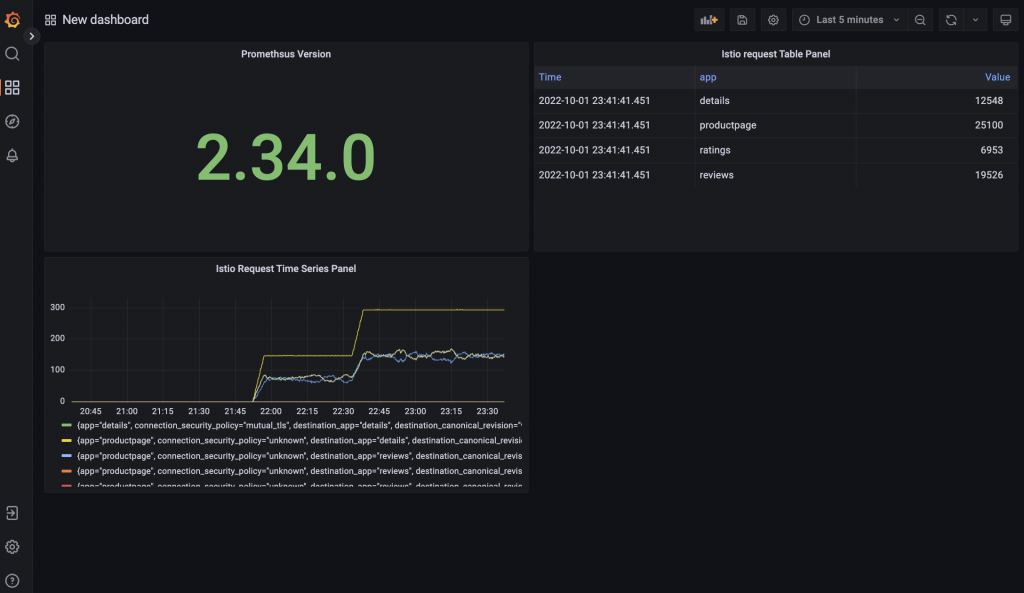Click the sign-in icon in the sidebar

point(12,513)
